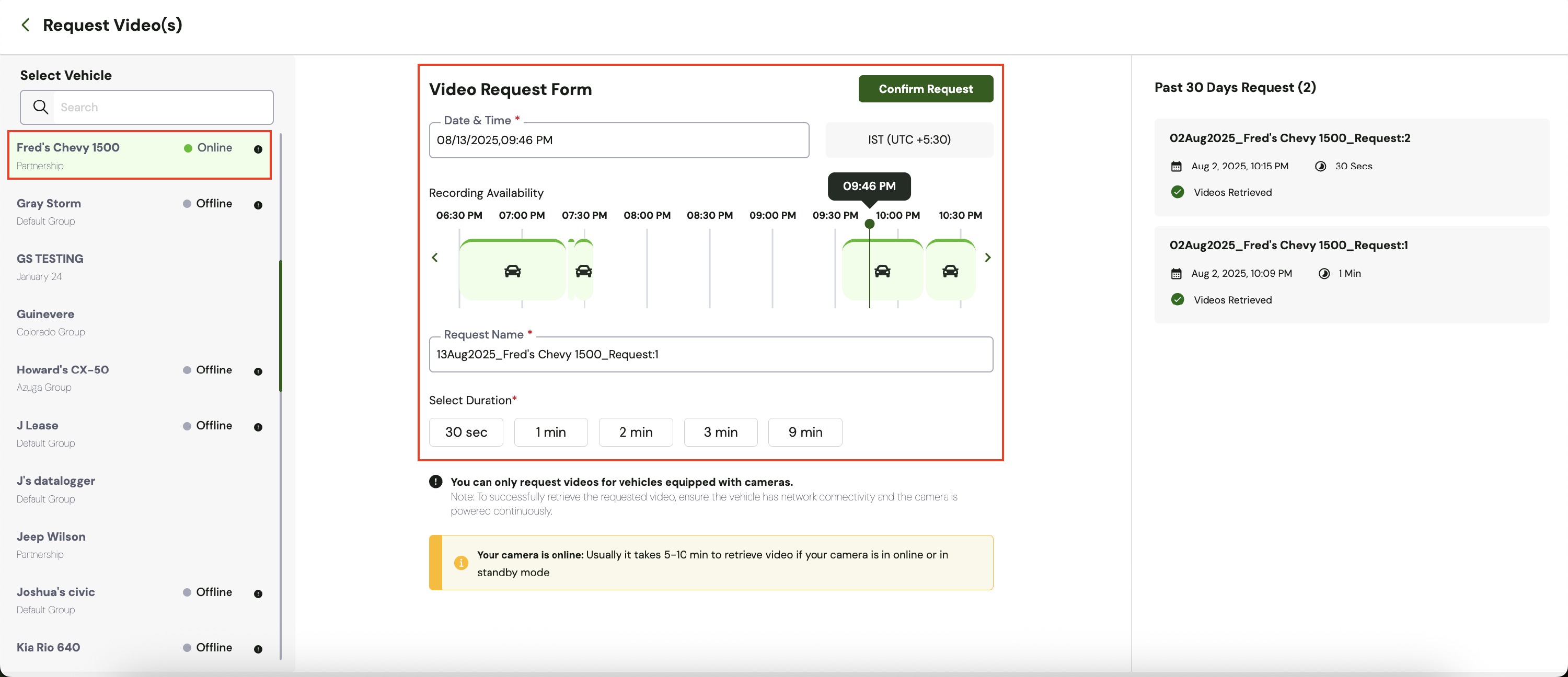Click the IST (UTC +5:30) timezone box
Viewport: 1568px width, 677px height.
(909, 140)
